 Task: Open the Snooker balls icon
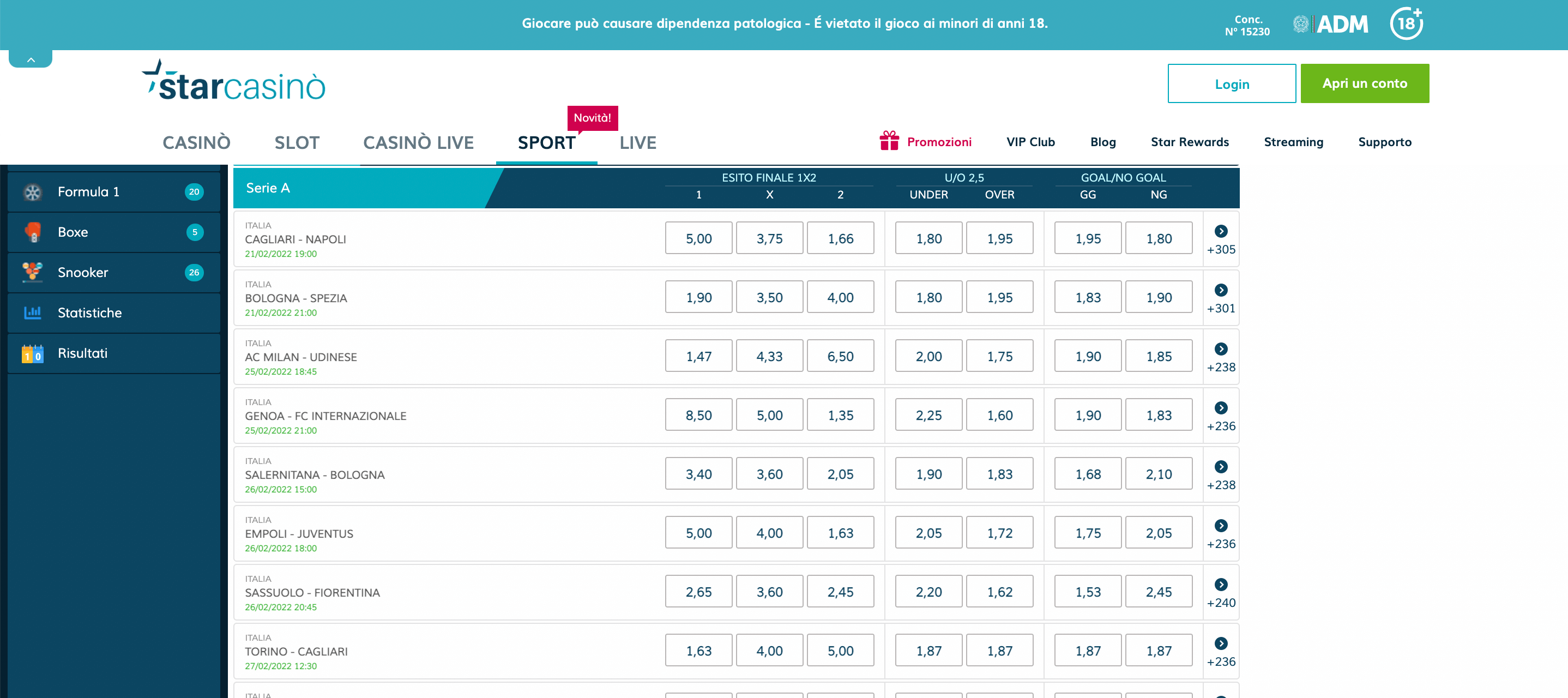(x=33, y=272)
